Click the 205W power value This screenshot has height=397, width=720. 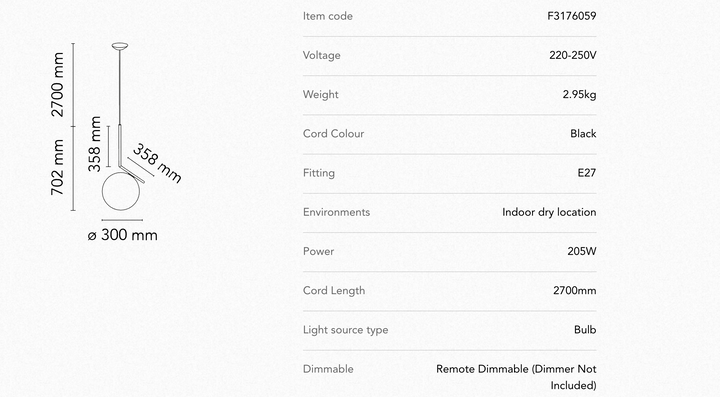pos(582,252)
